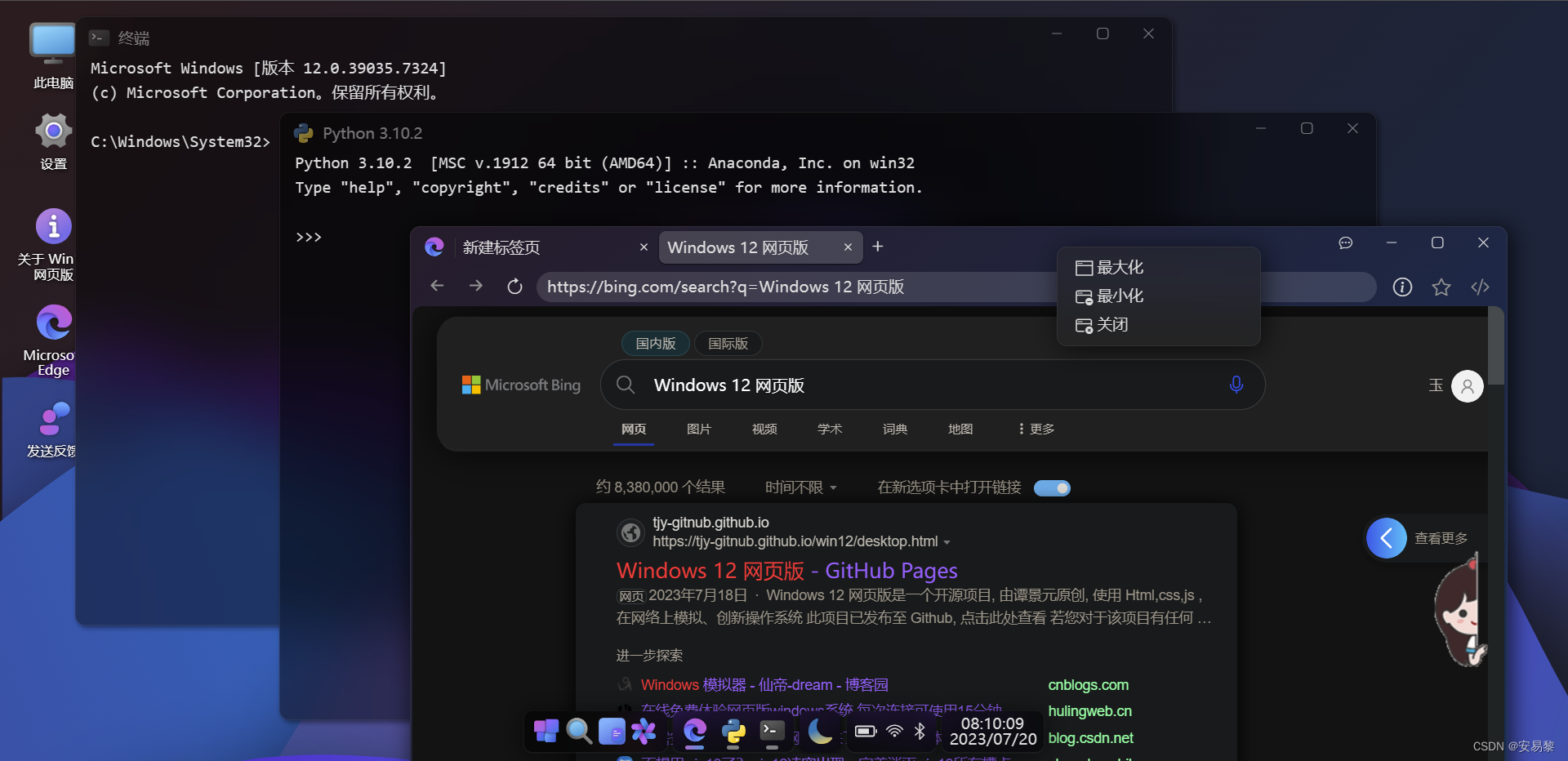Select the 词典 search tab
Viewport: 1568px width, 761px height.
point(894,429)
